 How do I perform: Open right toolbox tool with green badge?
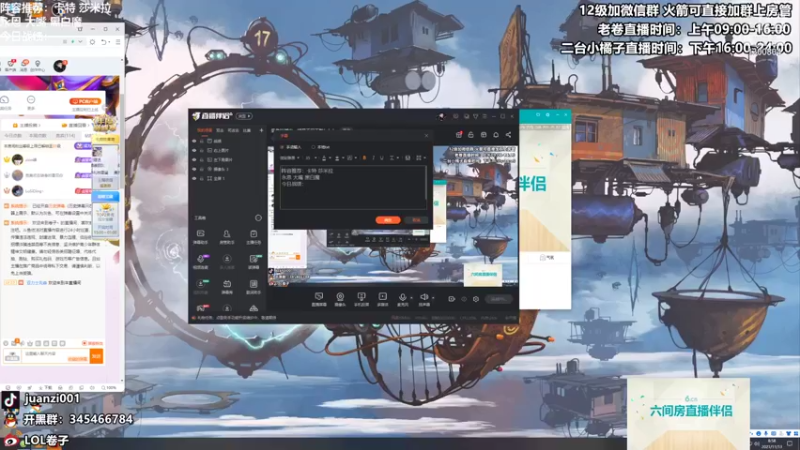tap(254, 261)
